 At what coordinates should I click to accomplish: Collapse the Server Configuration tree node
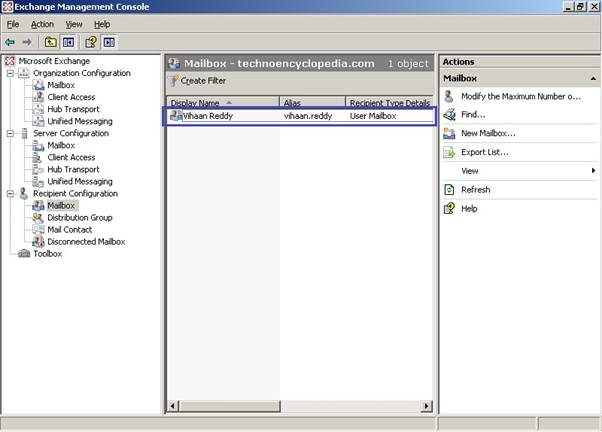pos(10,133)
